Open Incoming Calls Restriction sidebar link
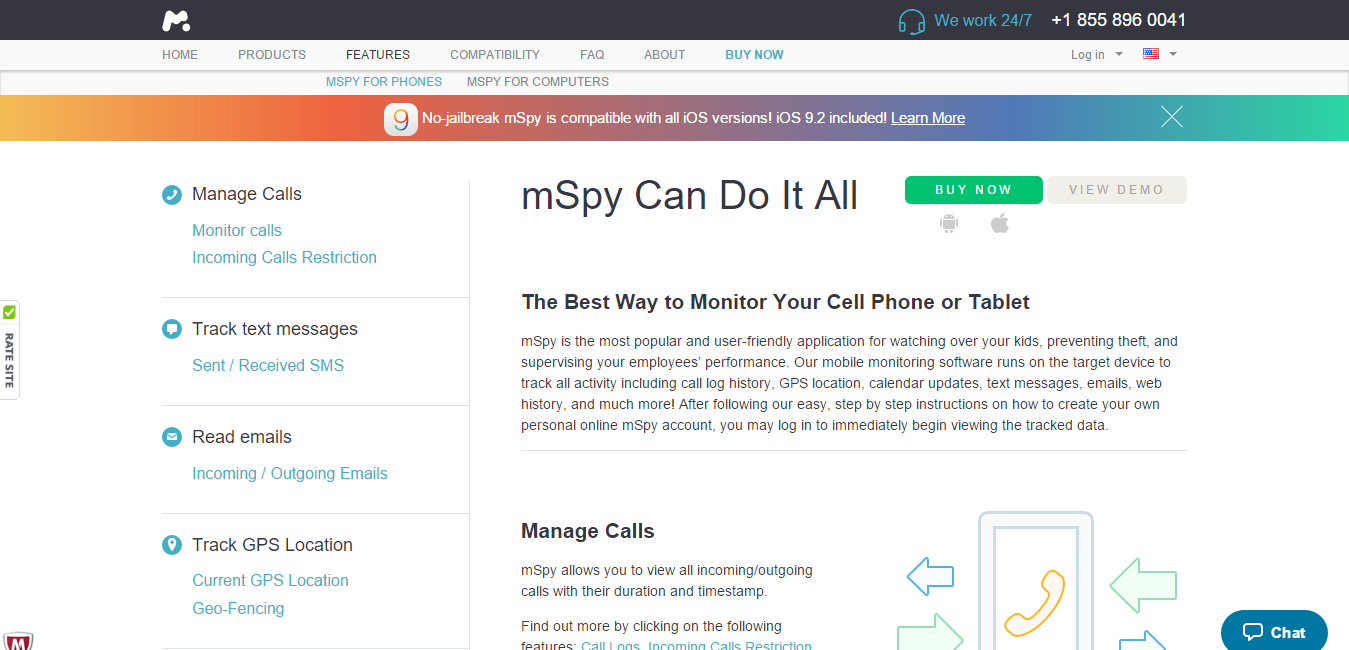The width and height of the screenshot is (1349, 650). [x=284, y=258]
